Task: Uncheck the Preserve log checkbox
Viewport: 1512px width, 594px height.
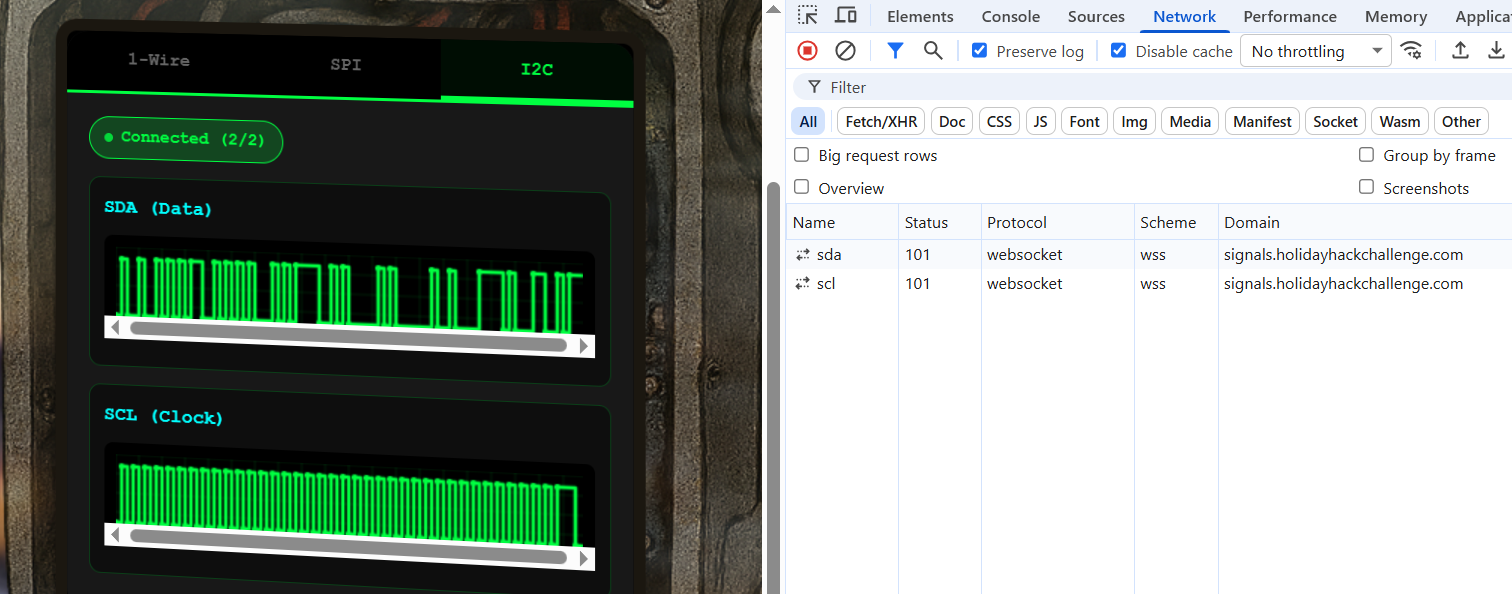Action: (980, 51)
